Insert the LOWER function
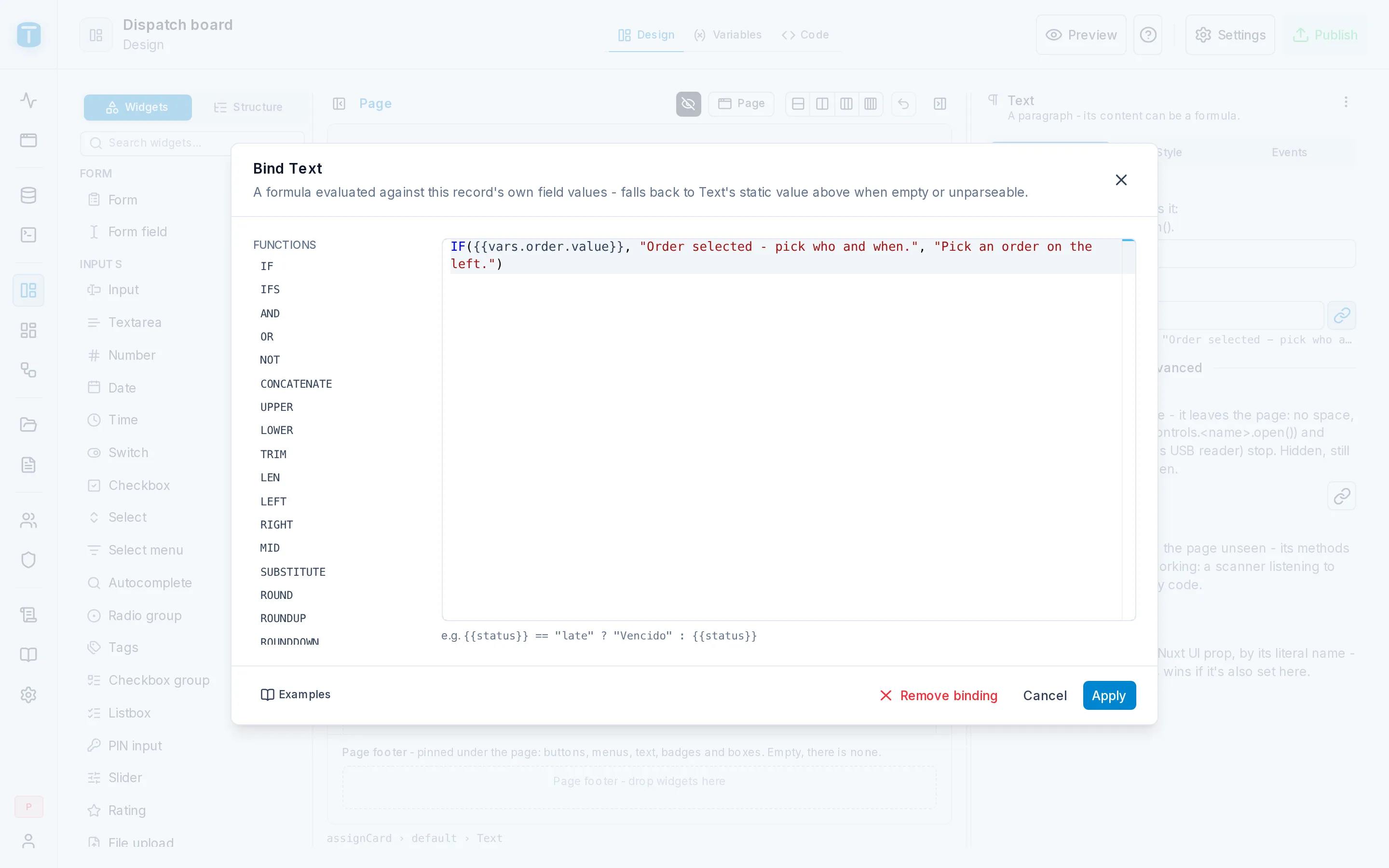1389x868 pixels. [x=277, y=430]
